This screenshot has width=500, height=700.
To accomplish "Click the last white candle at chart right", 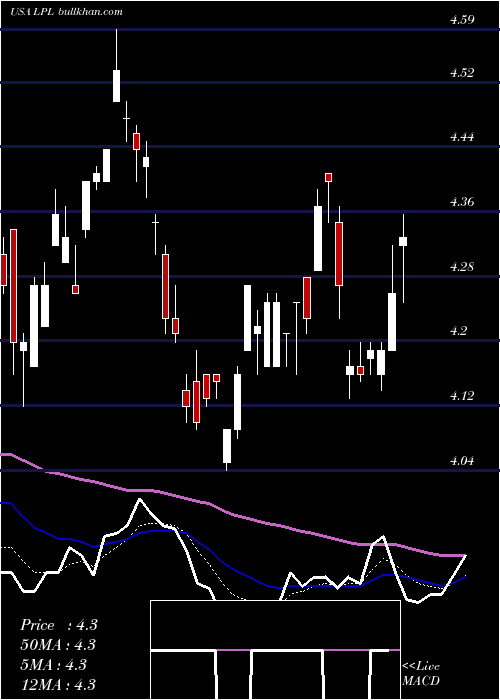I will tap(403, 241).
